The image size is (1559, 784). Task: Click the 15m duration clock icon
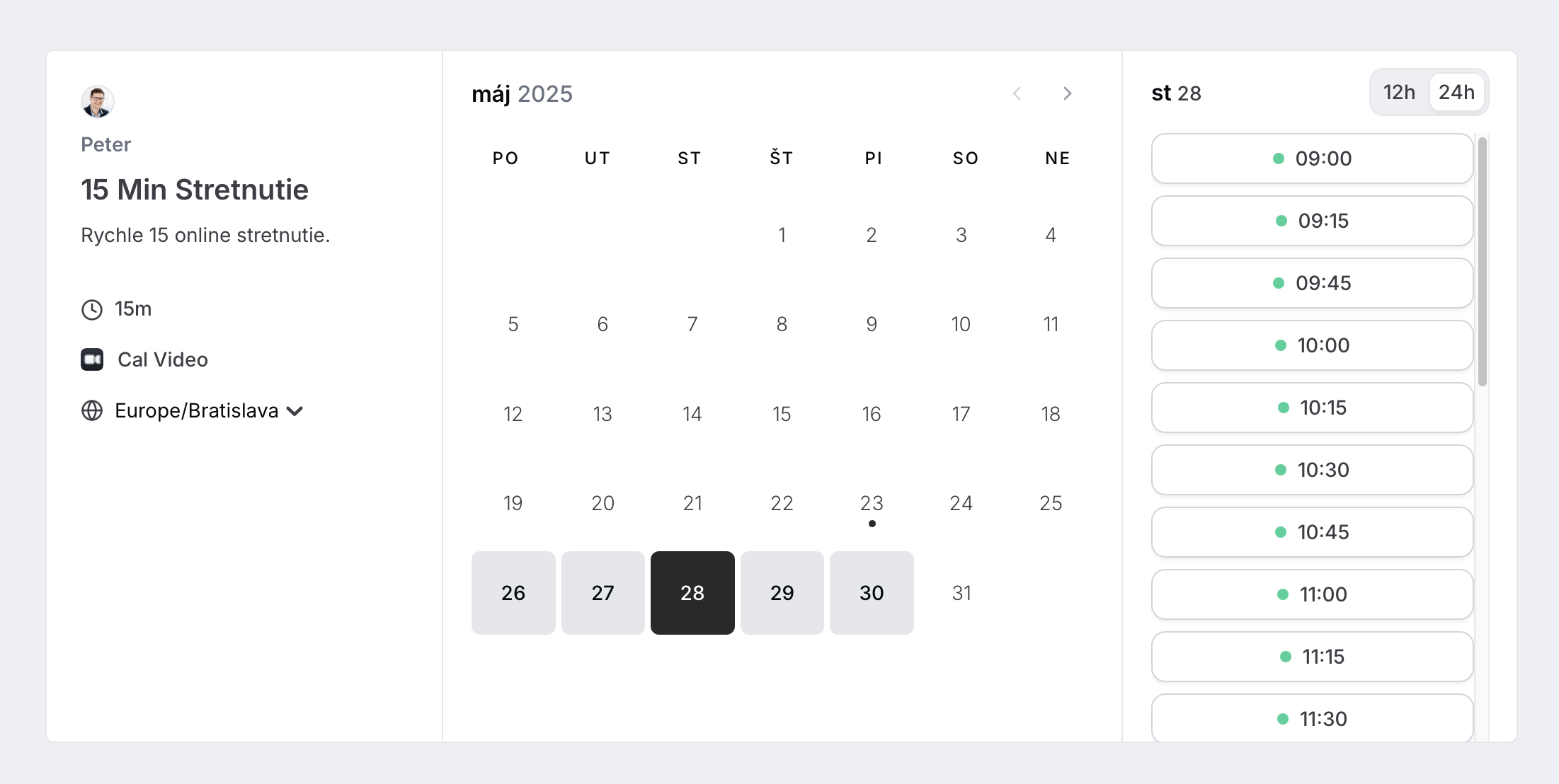tap(92, 309)
